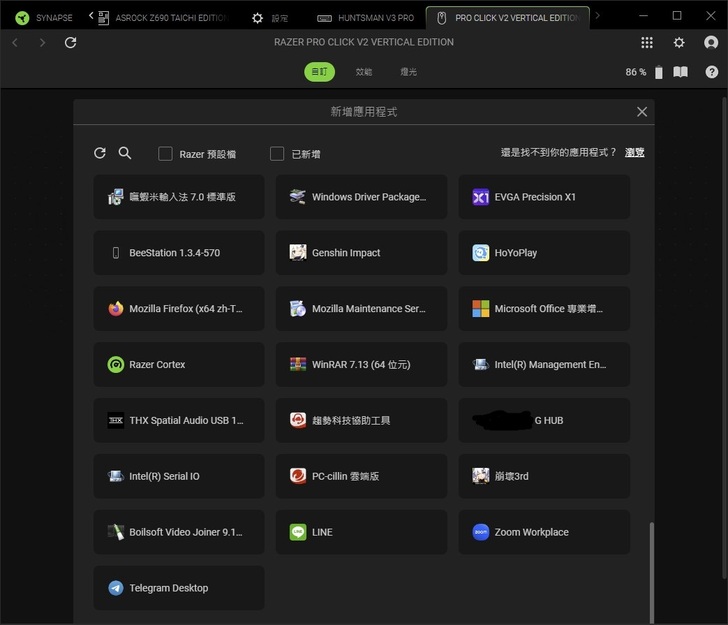Image resolution: width=728 pixels, height=625 pixels.
Task: Click the search magnifier icon
Action: [125, 153]
